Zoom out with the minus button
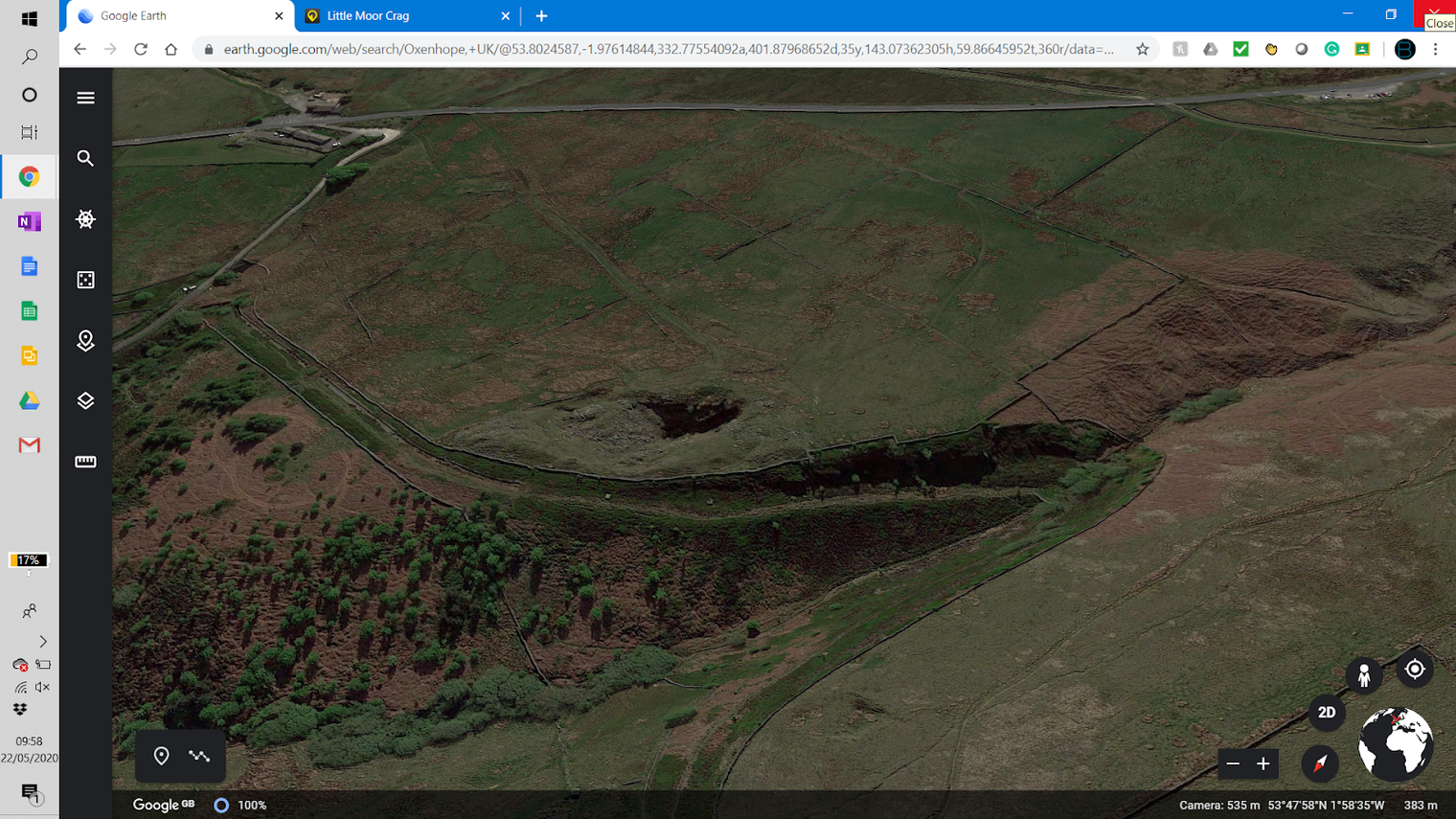The height and width of the screenshot is (819, 1456). [x=1233, y=763]
